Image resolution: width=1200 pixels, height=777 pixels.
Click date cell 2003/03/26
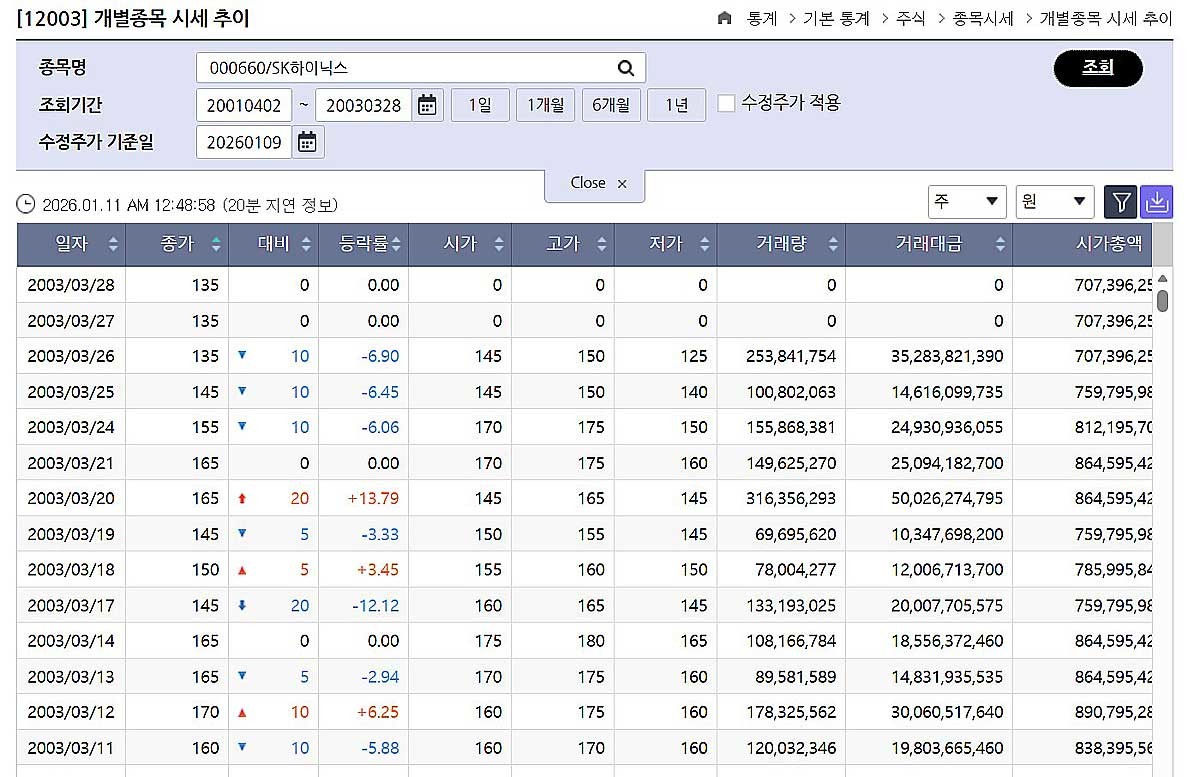pyautogui.click(x=71, y=356)
